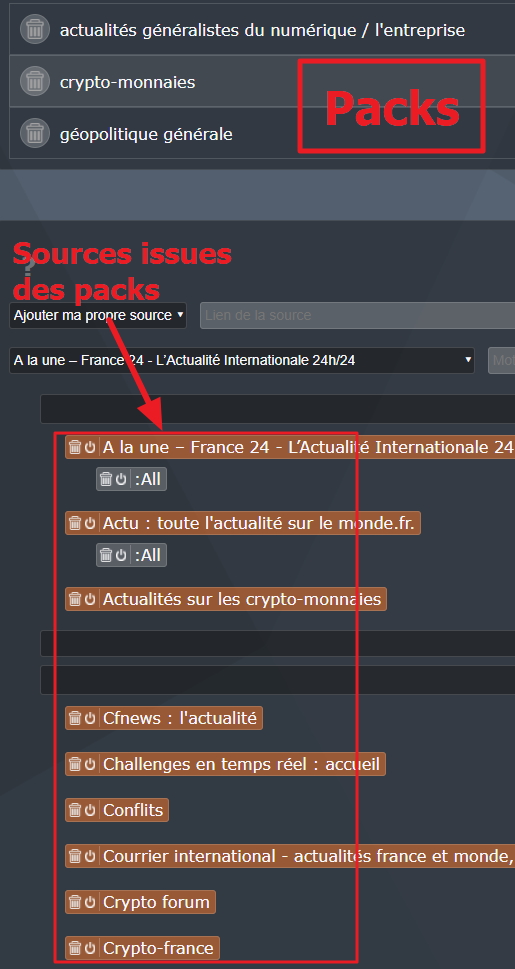Open the Actu : toute l'actualité sur le monde.fr source
Image resolution: width=515 pixels, height=969 pixels.
tap(261, 523)
